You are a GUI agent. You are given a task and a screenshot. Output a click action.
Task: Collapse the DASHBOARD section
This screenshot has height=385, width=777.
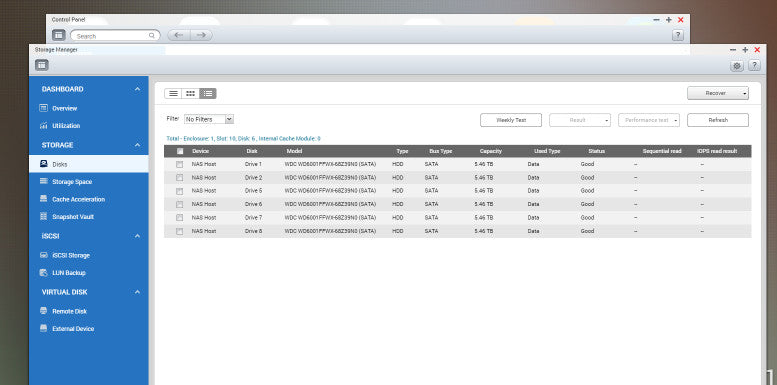click(x=137, y=89)
